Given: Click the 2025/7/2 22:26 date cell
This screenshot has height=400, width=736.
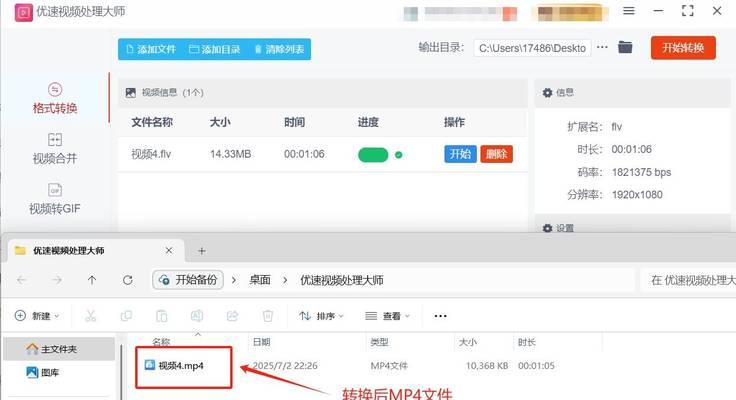Looking at the screenshot, I should click(285, 366).
